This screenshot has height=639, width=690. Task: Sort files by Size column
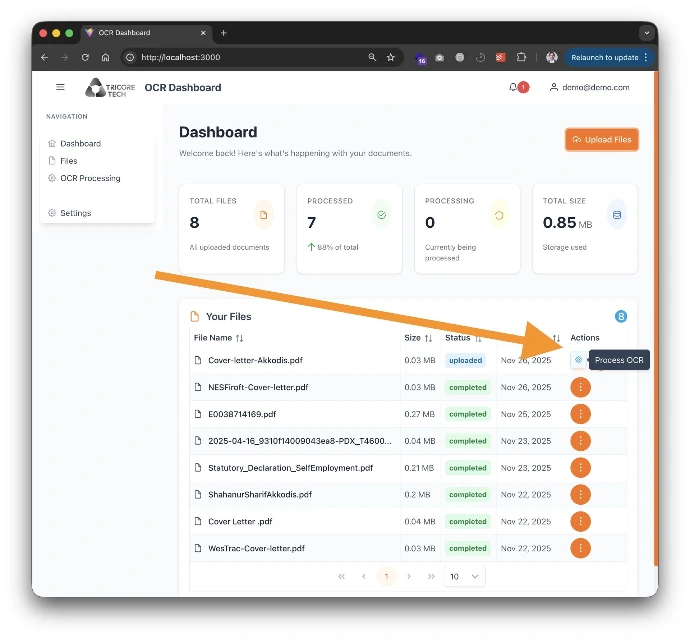pos(428,338)
